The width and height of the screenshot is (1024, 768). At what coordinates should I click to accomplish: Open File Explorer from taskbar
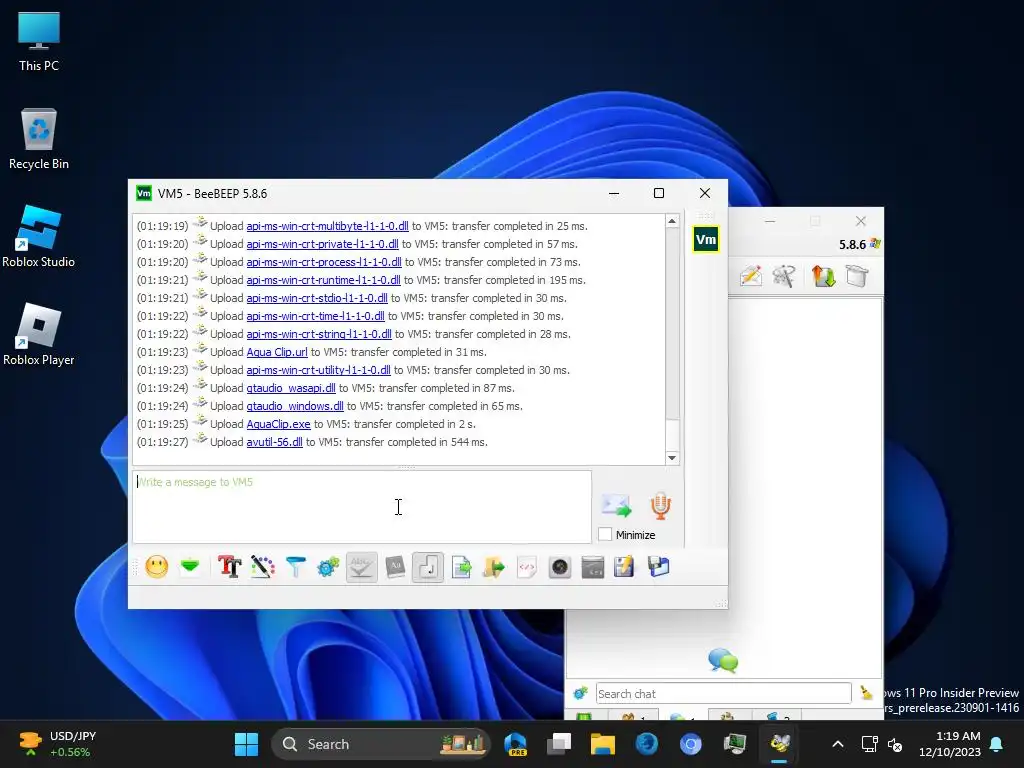click(x=603, y=744)
